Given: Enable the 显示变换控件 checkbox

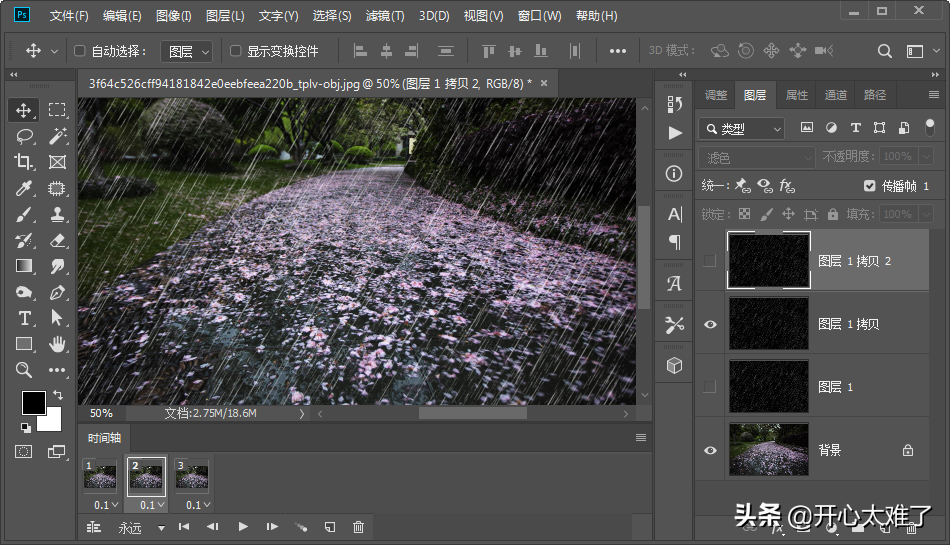Looking at the screenshot, I should click(x=236, y=51).
